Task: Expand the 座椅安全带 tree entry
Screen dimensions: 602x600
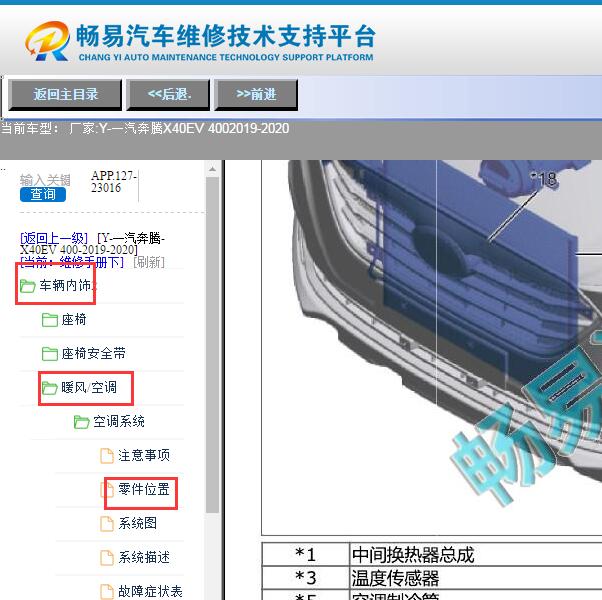Action: 93,353
